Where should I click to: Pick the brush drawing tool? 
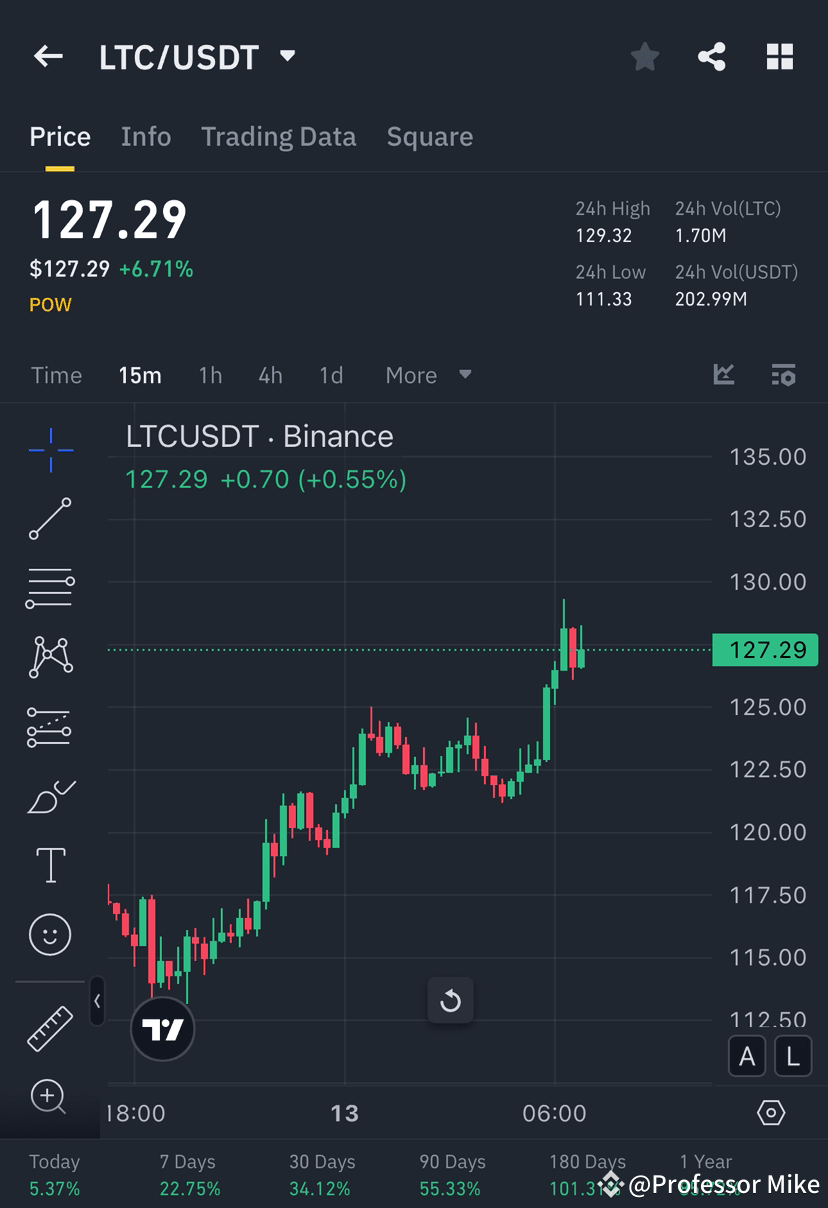coord(50,796)
